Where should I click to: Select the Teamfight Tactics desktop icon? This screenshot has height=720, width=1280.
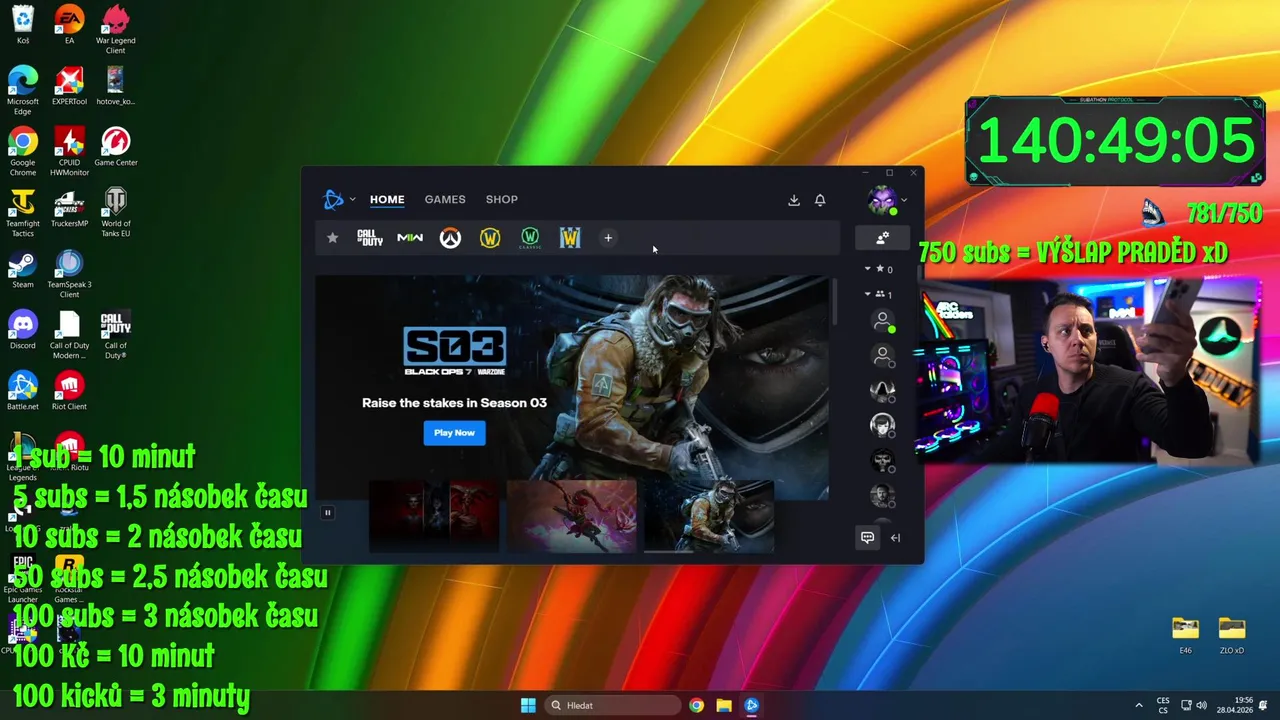(x=23, y=213)
